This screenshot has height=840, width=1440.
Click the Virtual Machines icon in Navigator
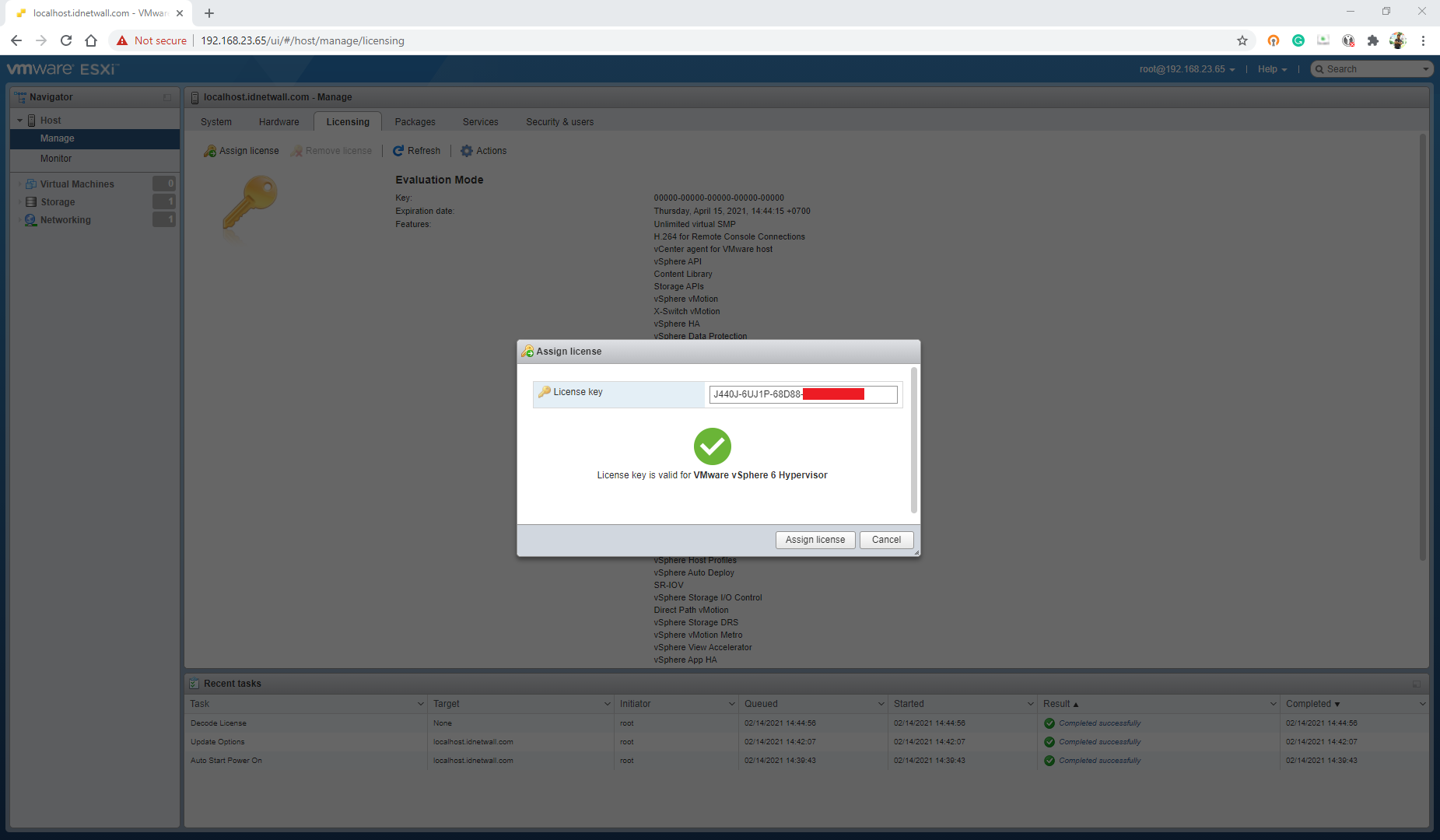tap(31, 184)
